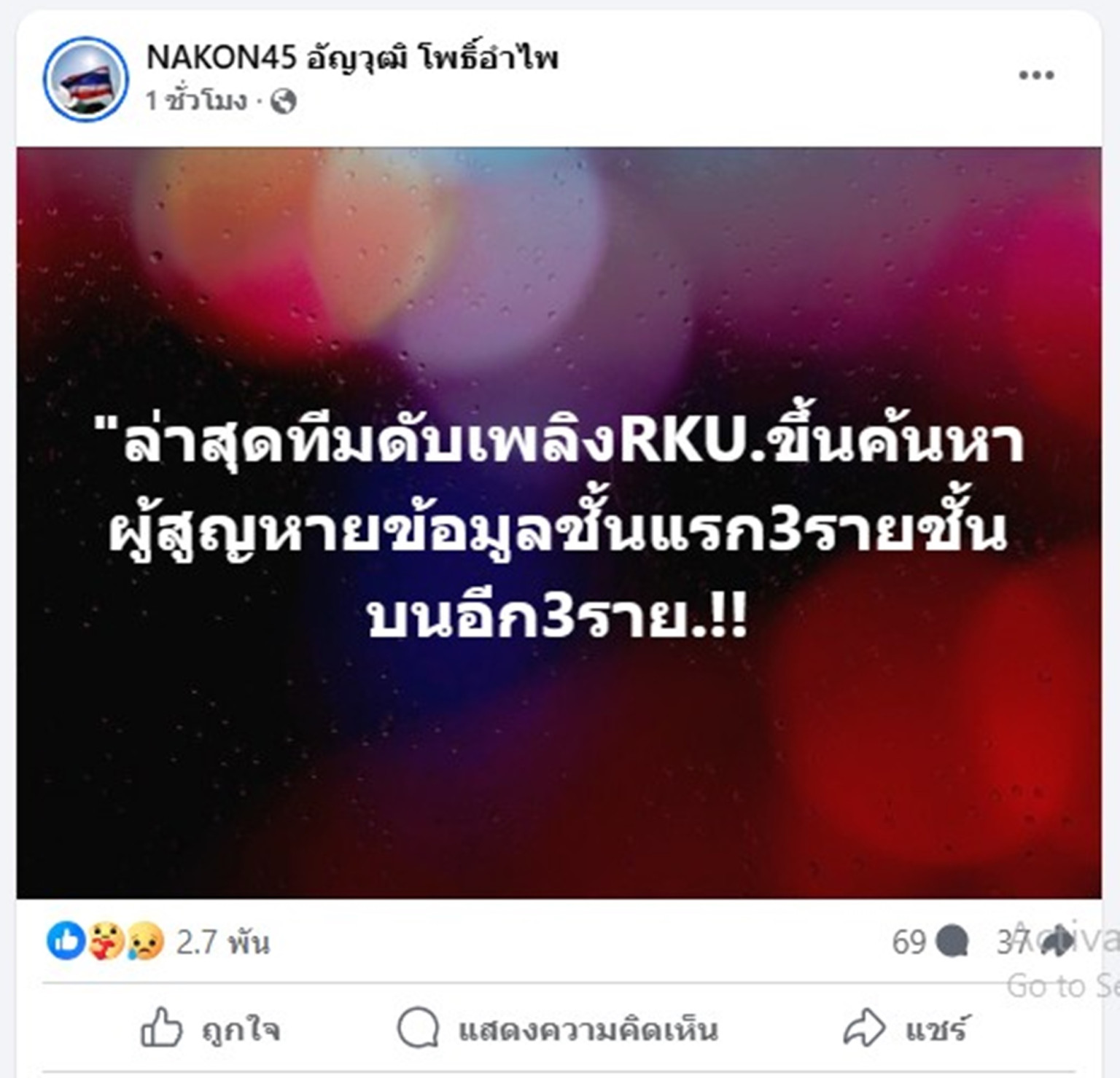
Task: Click the thumbs-up outline icon
Action: click(x=160, y=1027)
